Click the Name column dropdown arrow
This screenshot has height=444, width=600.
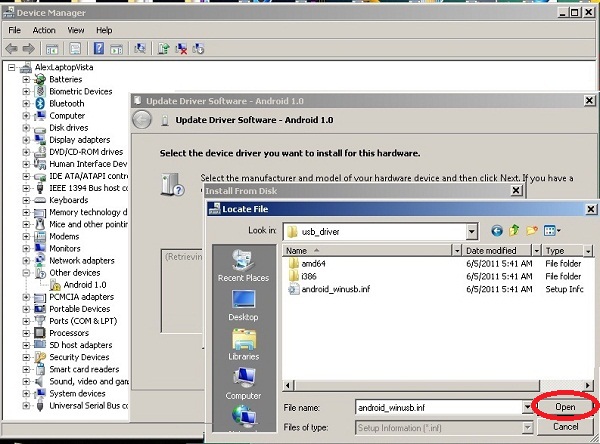click(457, 251)
